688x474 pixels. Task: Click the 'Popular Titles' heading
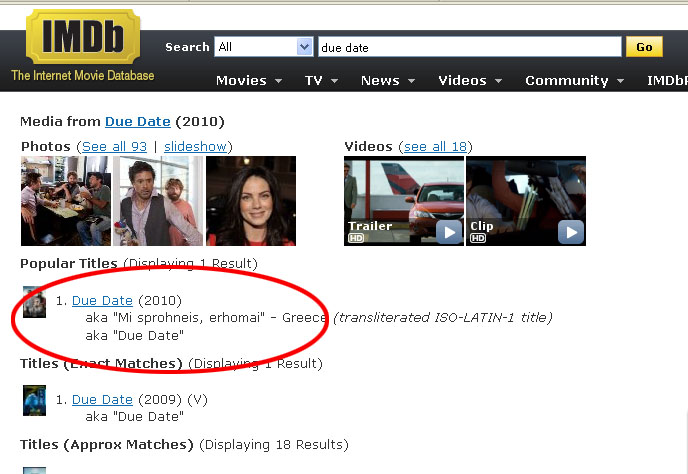point(69,263)
